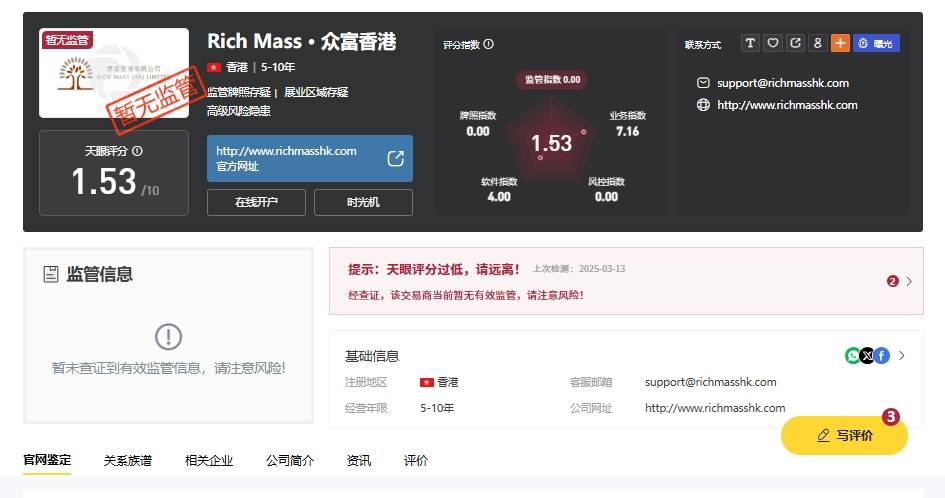Click support email link in 联系方式 header
945x498 pixels.
tap(783, 83)
